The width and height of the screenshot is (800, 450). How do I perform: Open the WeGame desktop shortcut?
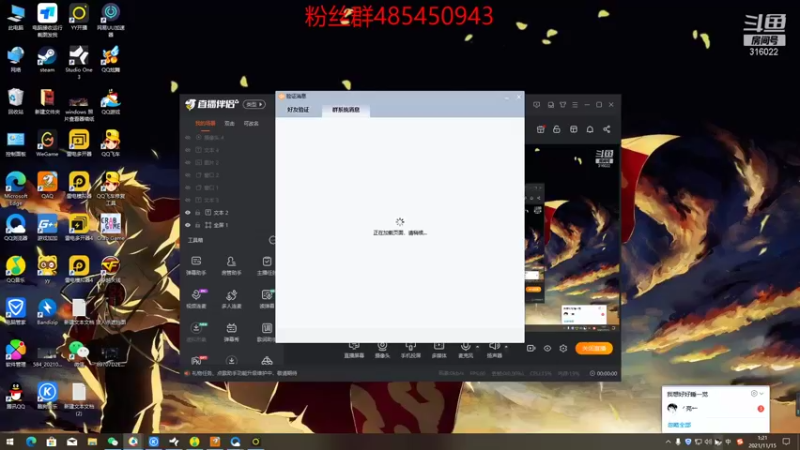pyautogui.click(x=47, y=144)
